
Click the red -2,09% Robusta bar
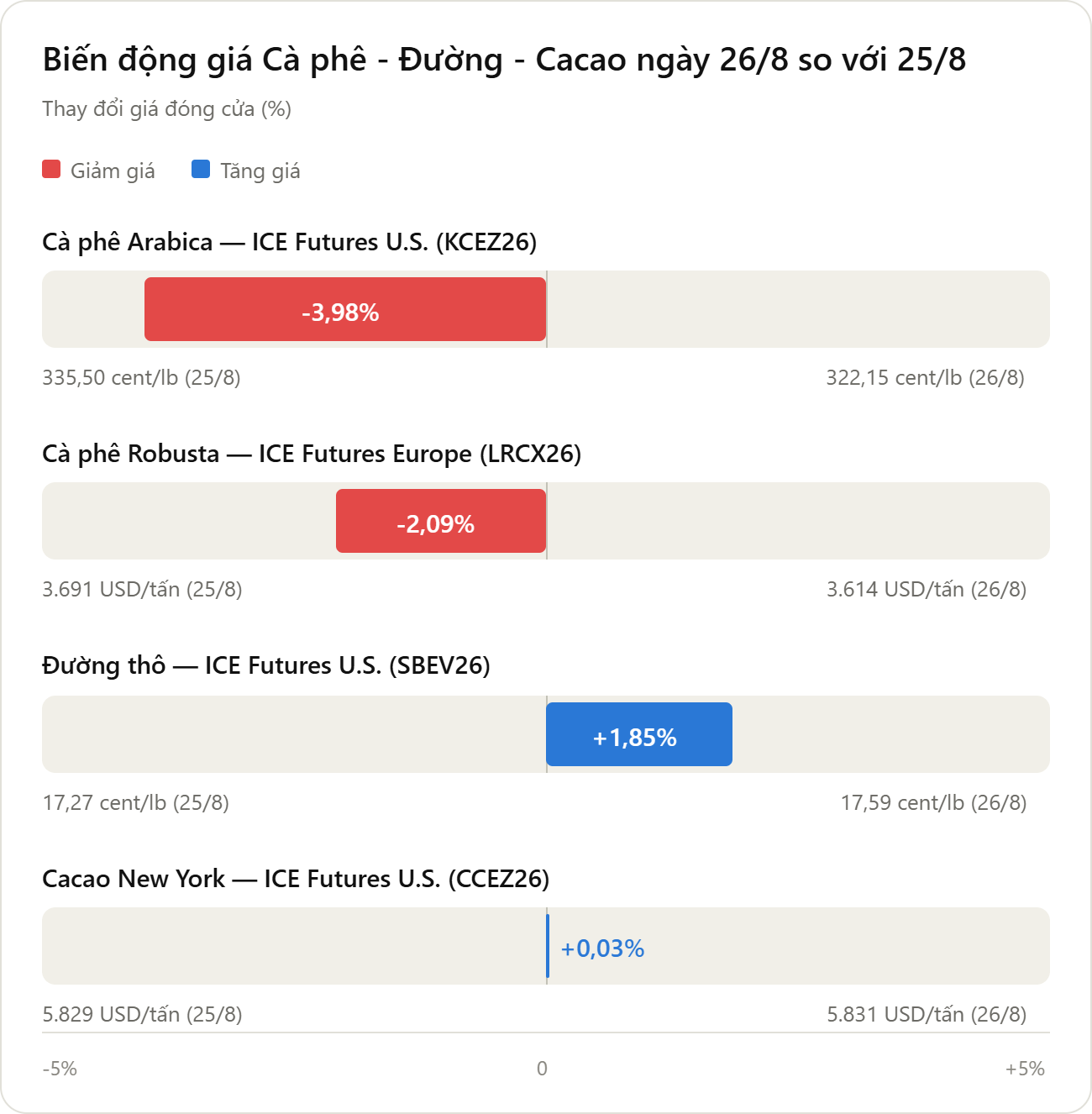coord(441,521)
